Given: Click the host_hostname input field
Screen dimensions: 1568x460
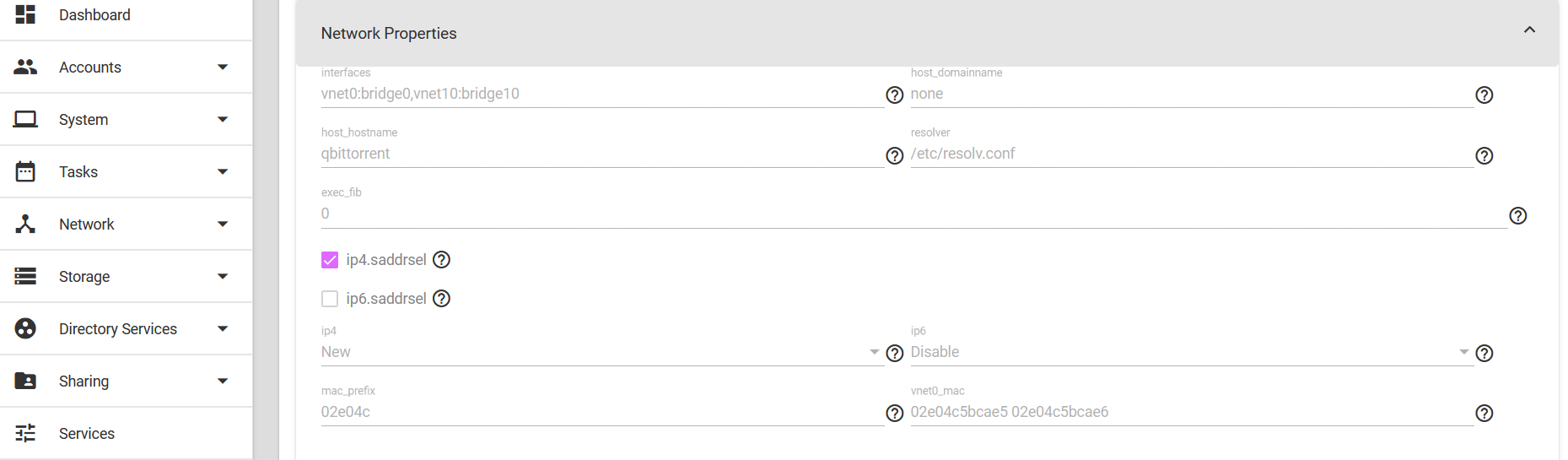Looking at the screenshot, I should [x=601, y=154].
